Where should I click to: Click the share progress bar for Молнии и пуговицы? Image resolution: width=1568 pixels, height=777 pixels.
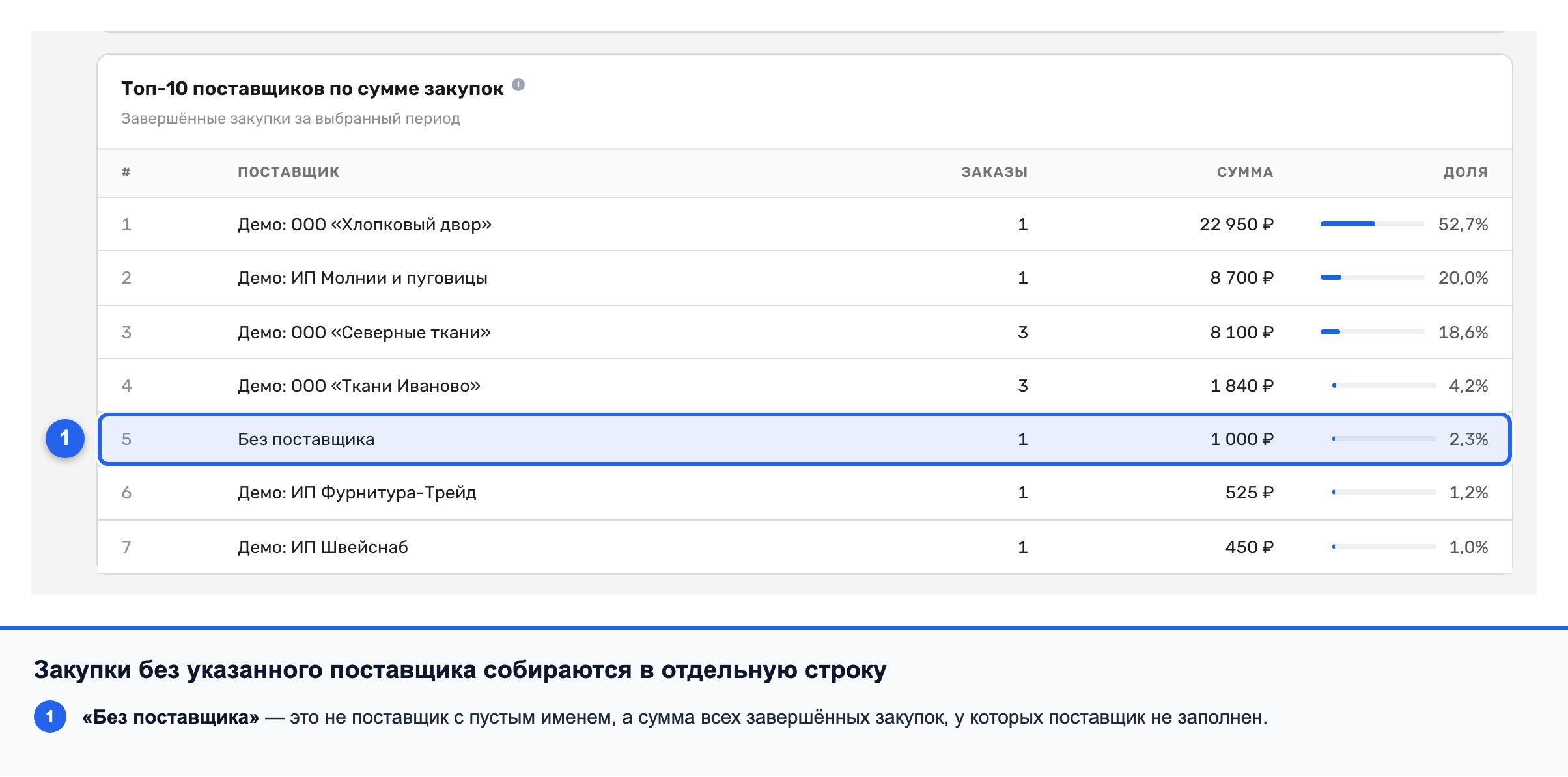pyautogui.click(x=1373, y=277)
